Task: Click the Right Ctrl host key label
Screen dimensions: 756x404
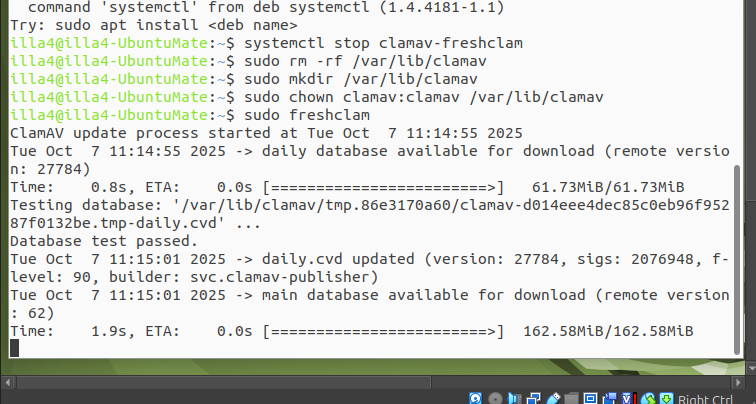Action: 707,399
